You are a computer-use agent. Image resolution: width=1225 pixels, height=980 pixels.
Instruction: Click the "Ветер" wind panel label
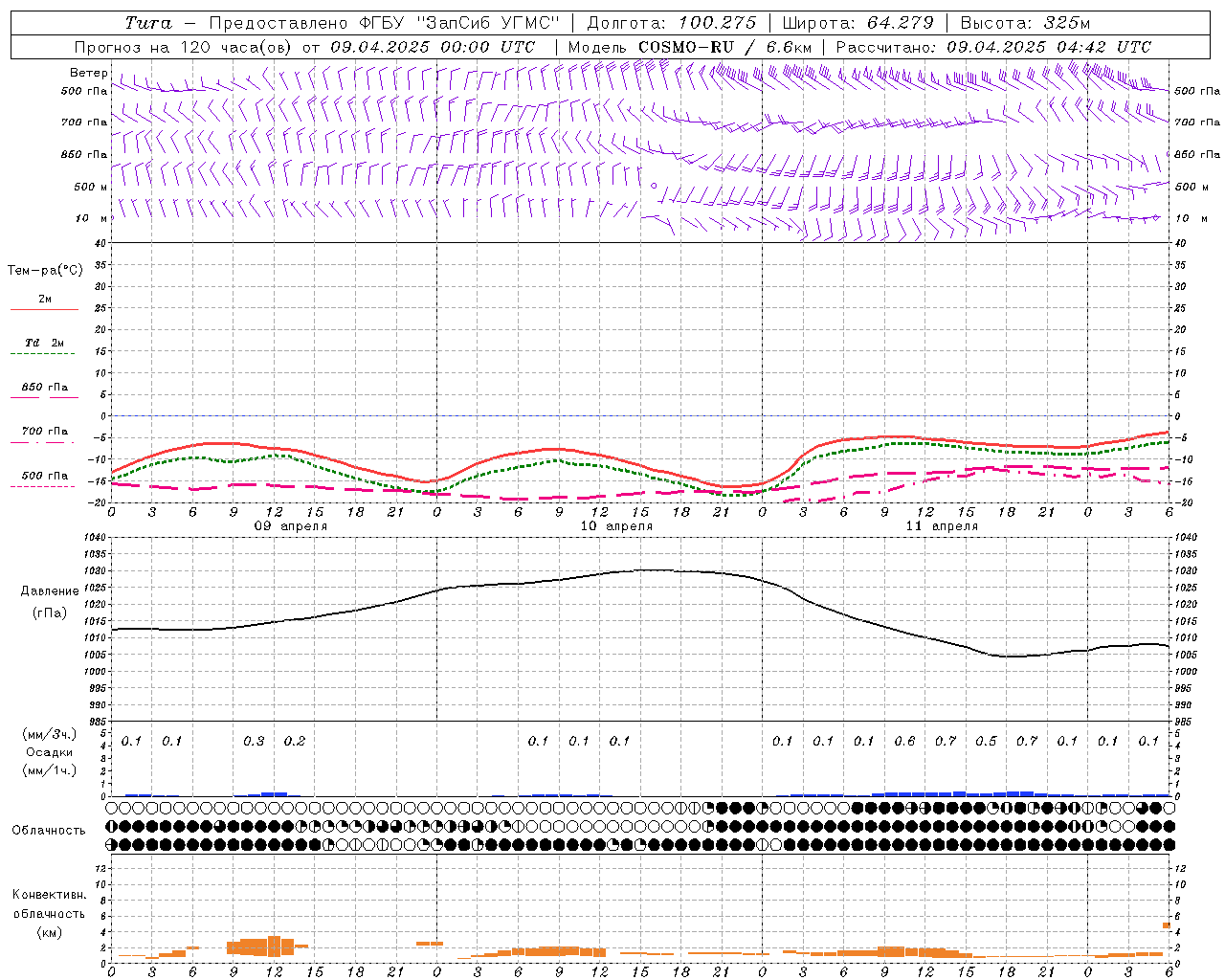point(89,73)
